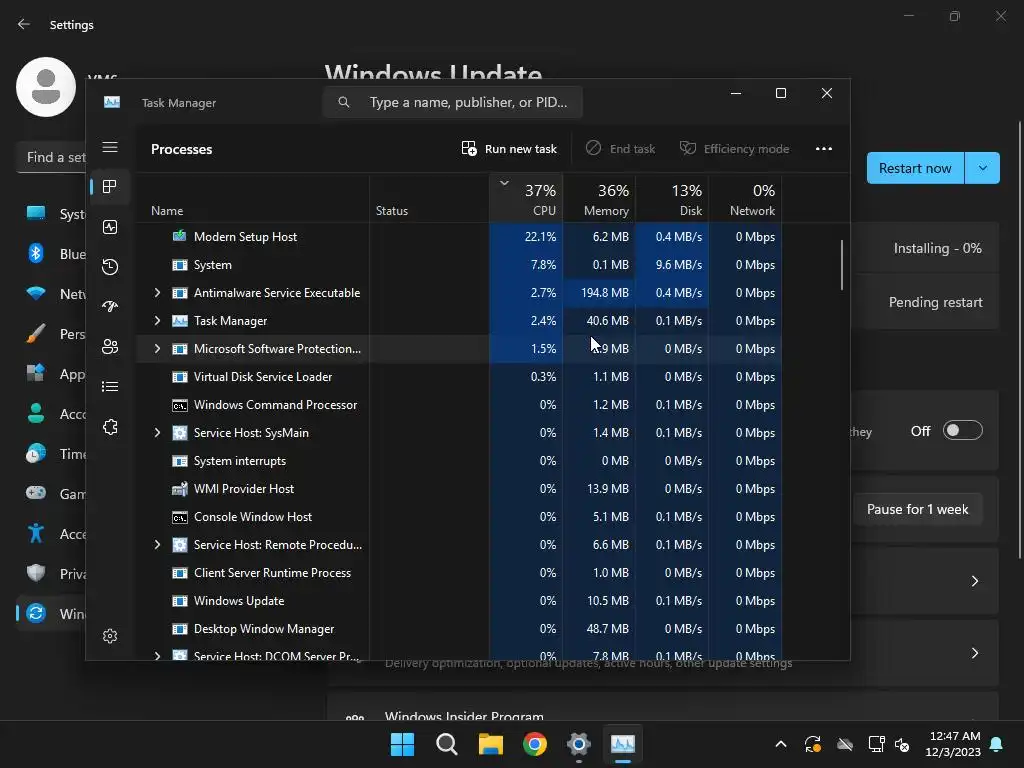The height and width of the screenshot is (768, 1024).
Task: Open taskbar Search icon
Action: point(447,744)
